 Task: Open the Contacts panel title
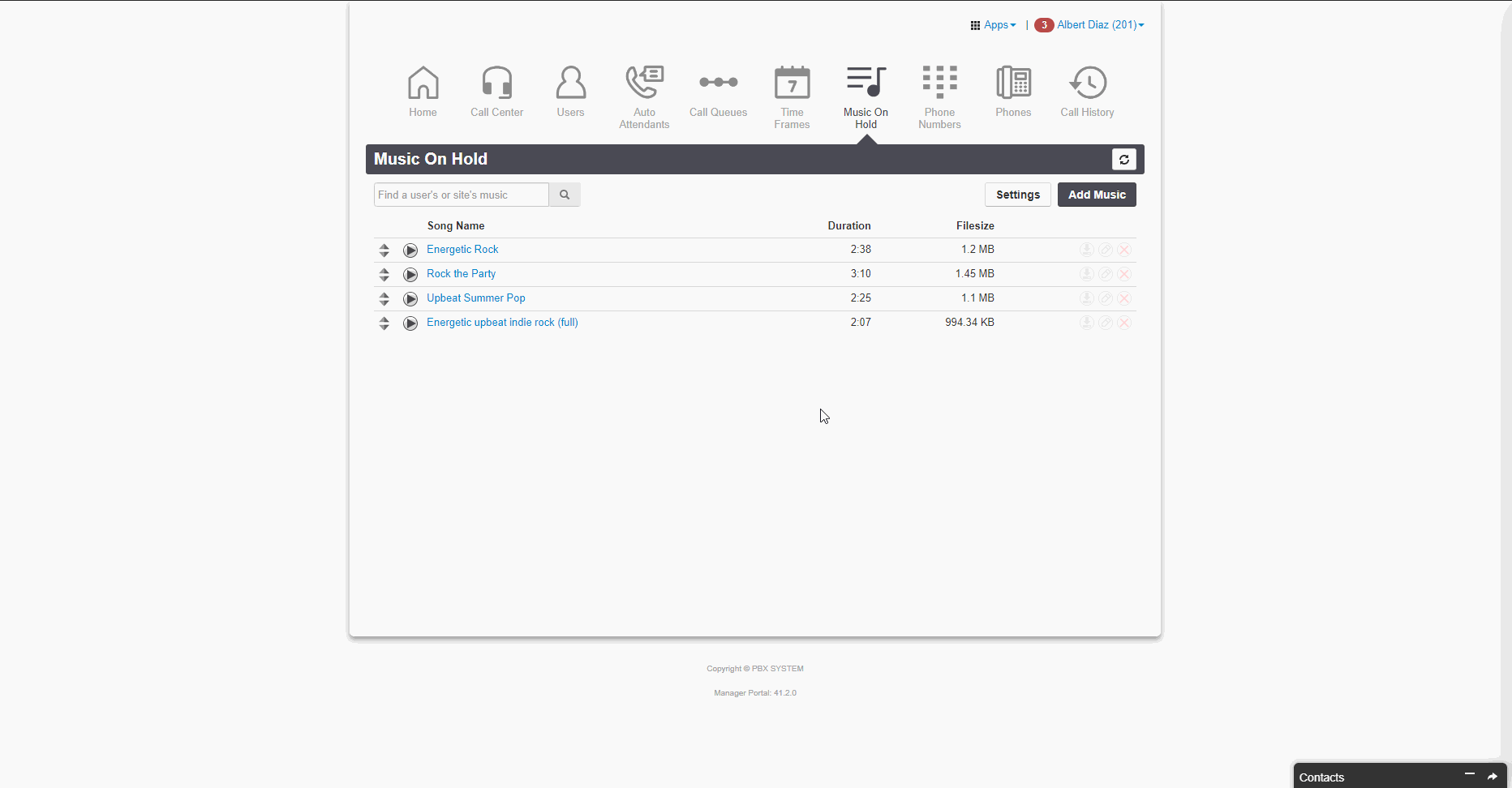pos(1321,777)
